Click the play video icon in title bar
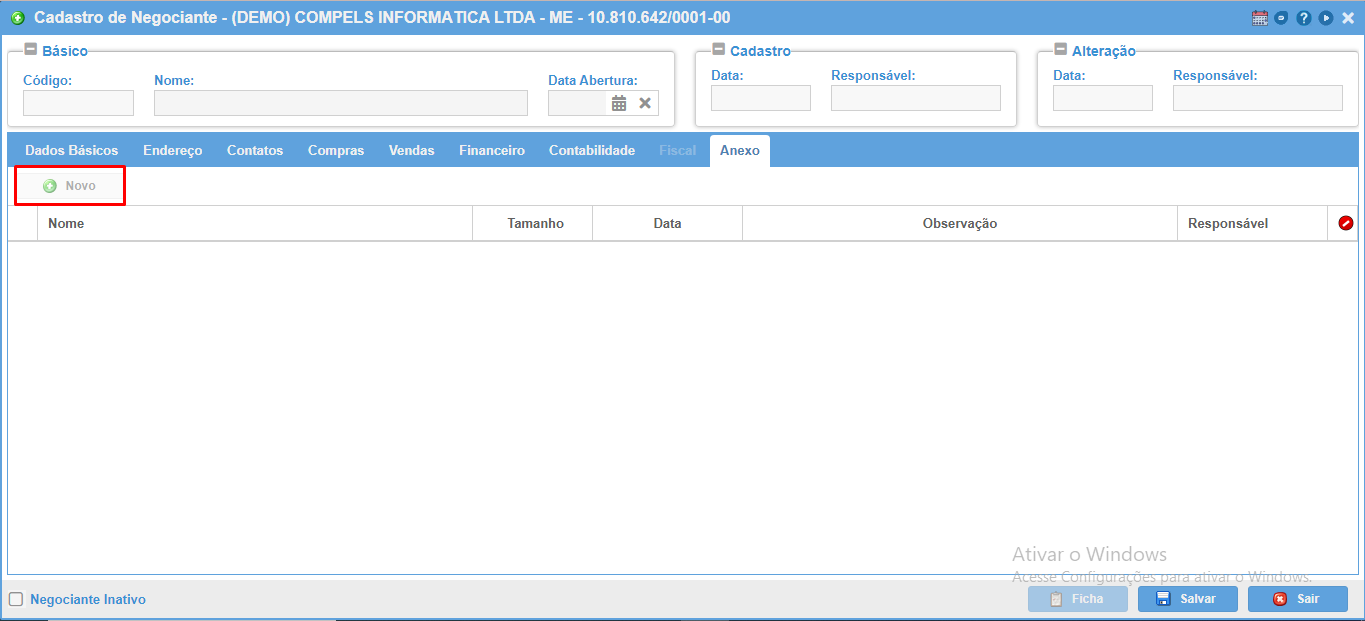The height and width of the screenshot is (621, 1365). pyautogui.click(x=1326, y=18)
